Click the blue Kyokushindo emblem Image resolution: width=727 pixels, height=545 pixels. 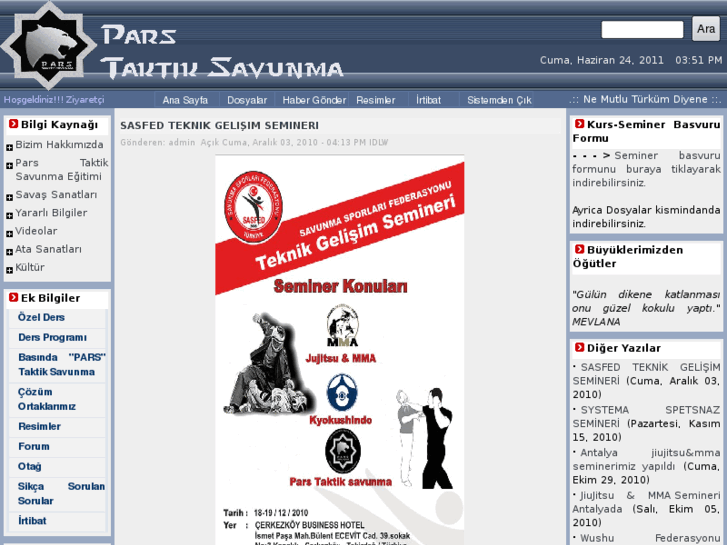[x=342, y=392]
